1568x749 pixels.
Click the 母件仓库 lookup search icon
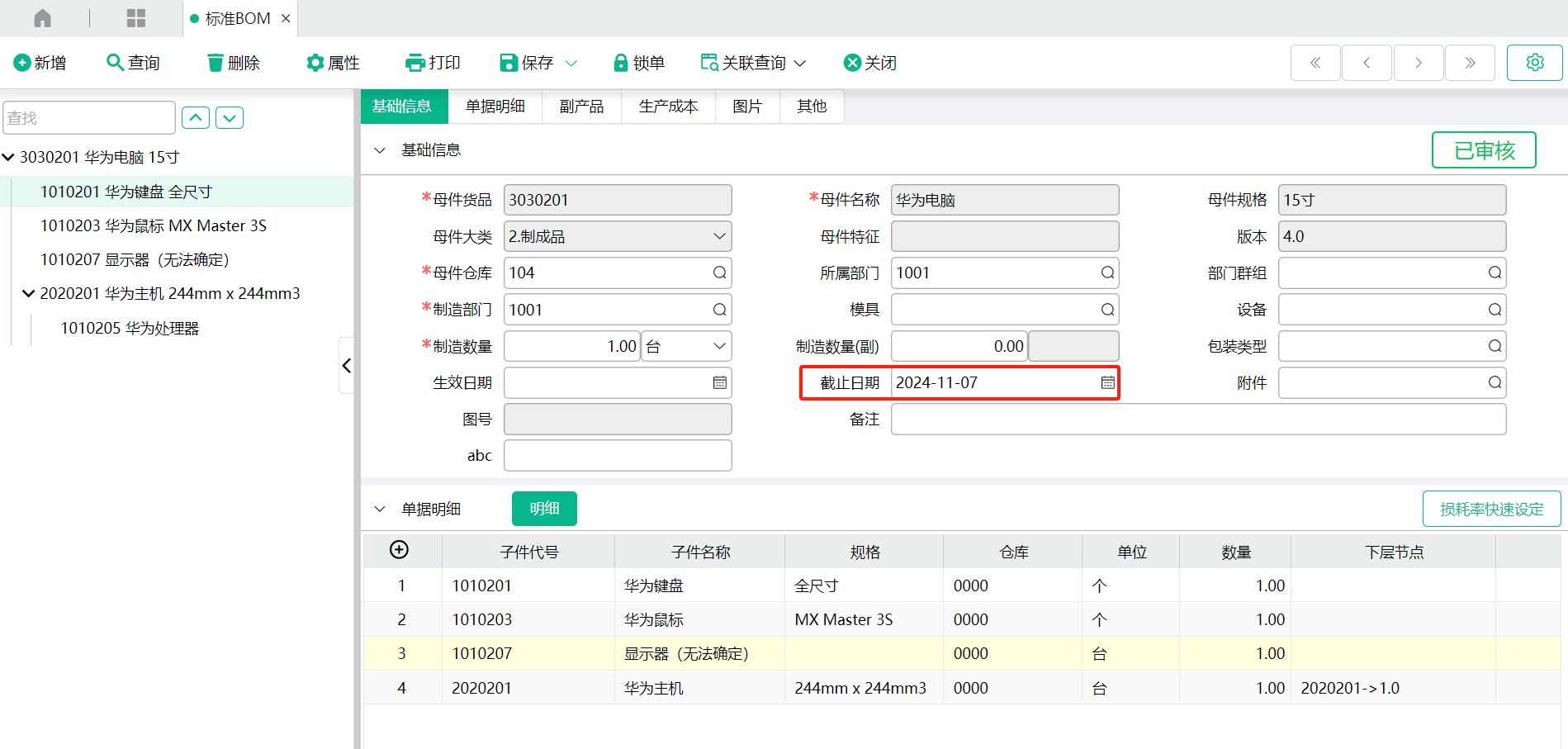coord(719,273)
